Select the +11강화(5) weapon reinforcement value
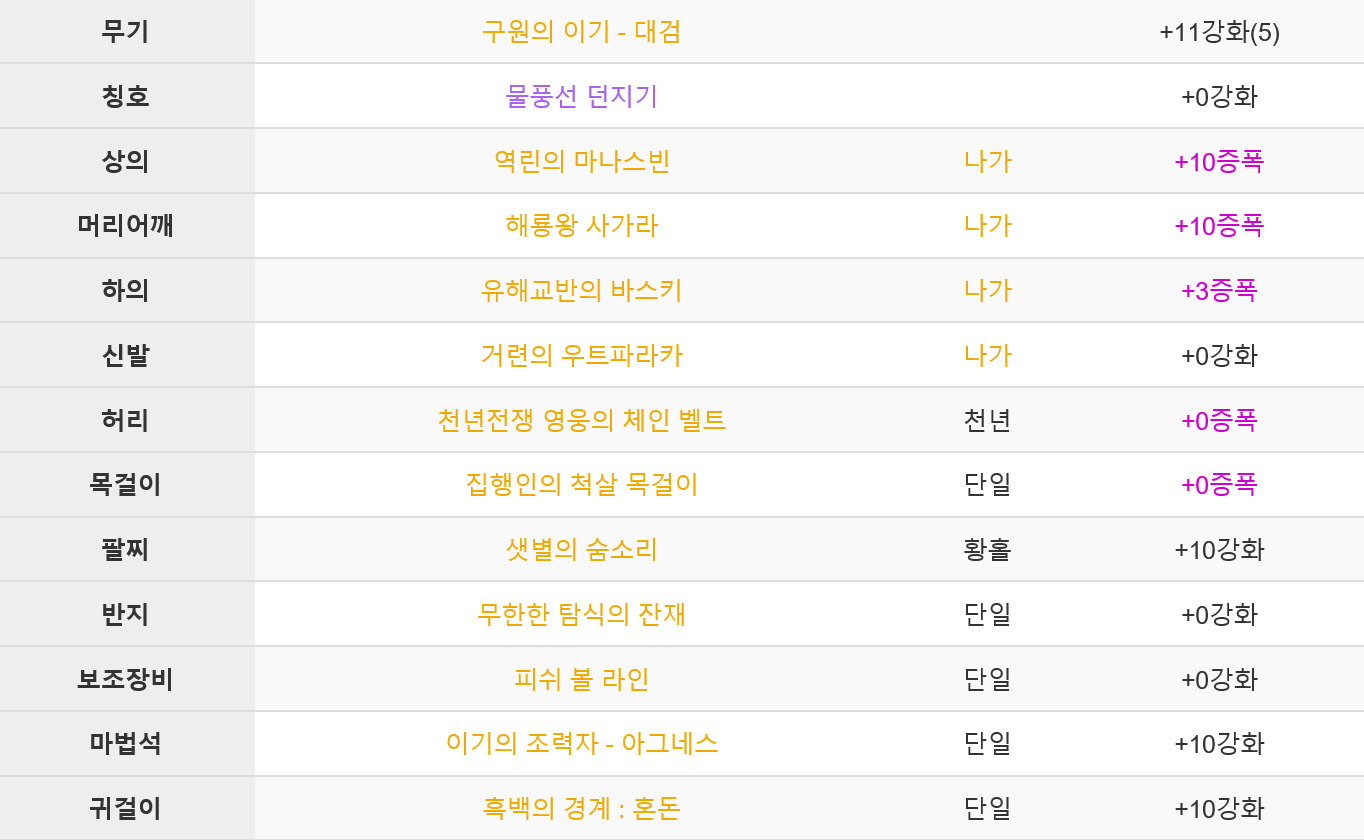1364x840 pixels. [1220, 32]
